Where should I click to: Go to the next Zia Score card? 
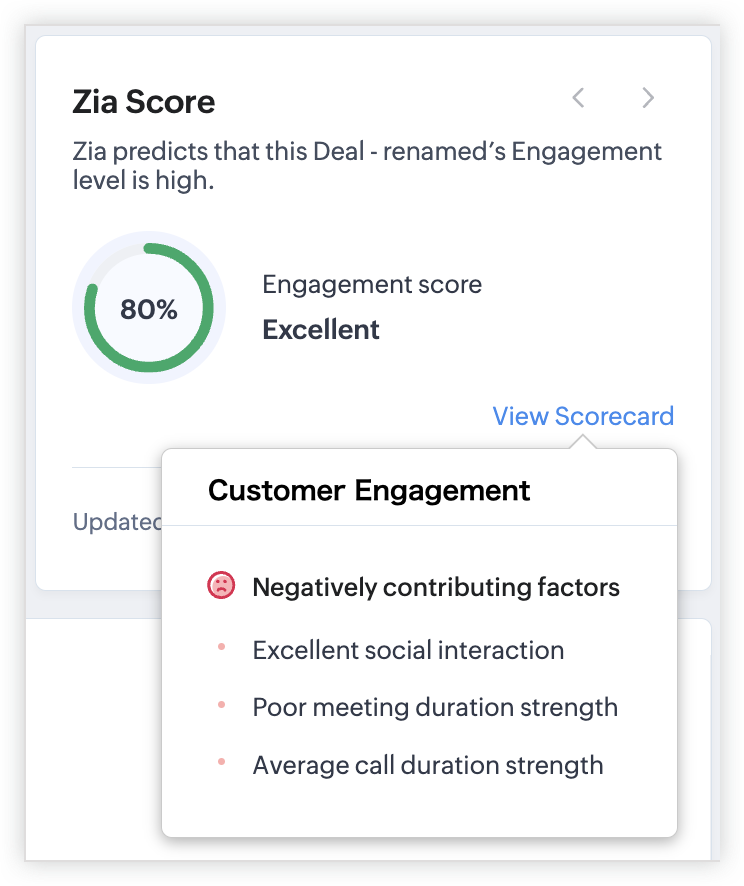648,97
